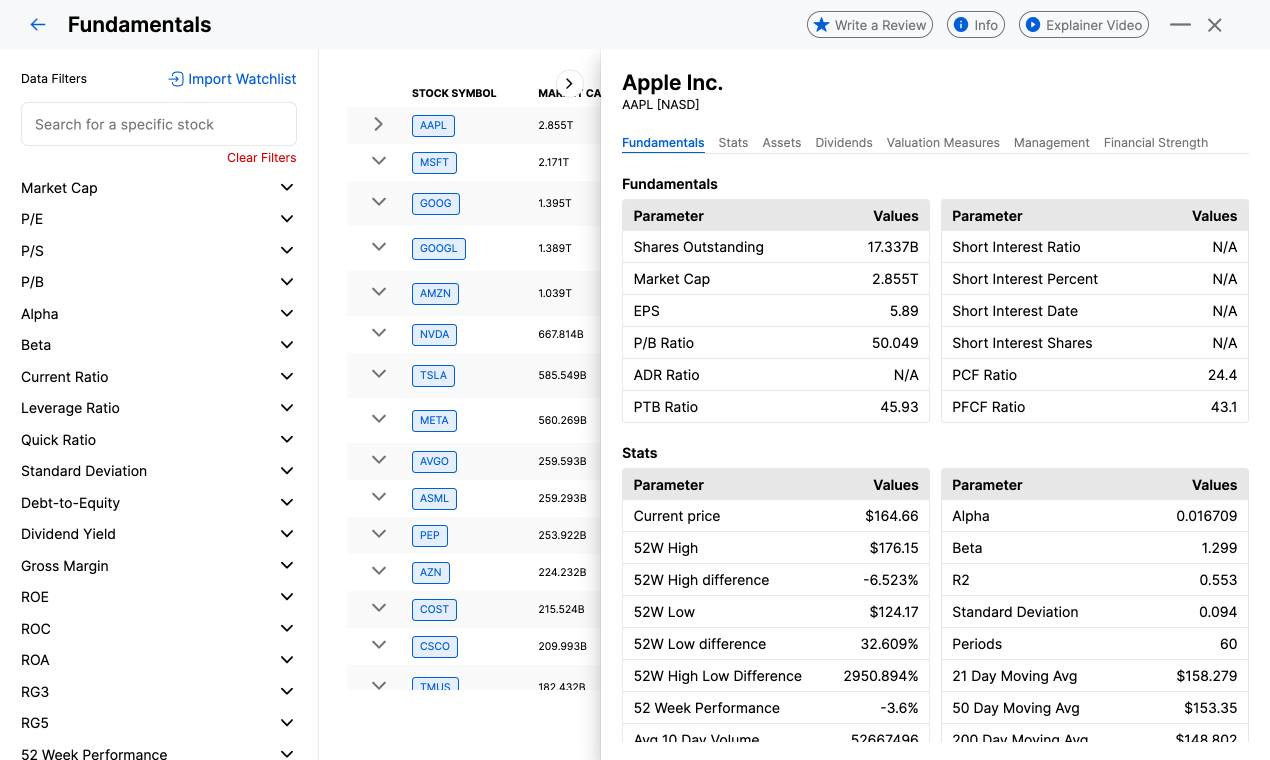Expand the Market Cap filter
Viewport: 1270px width, 760px height.
pos(159,188)
